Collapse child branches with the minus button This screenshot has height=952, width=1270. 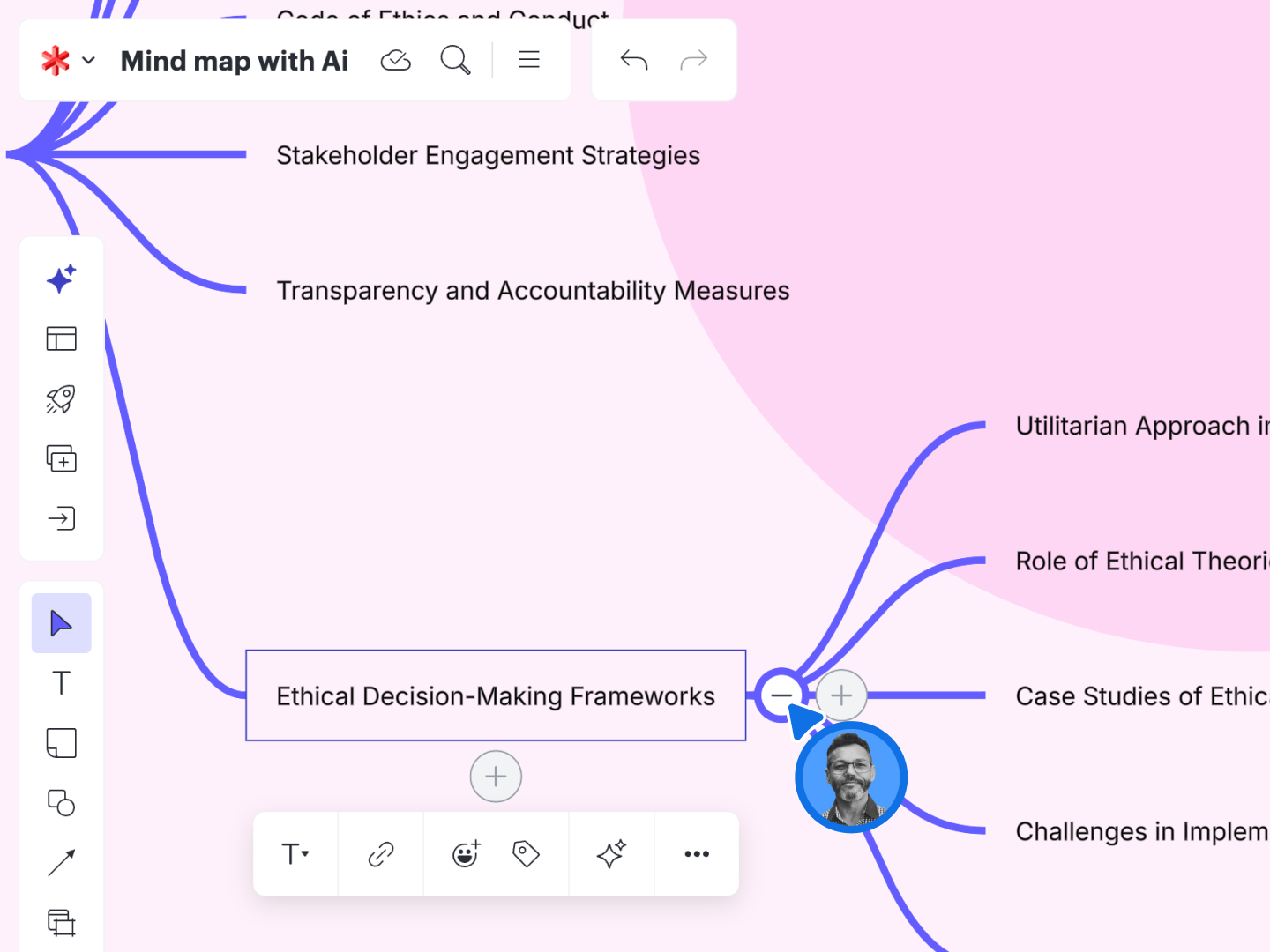(781, 695)
